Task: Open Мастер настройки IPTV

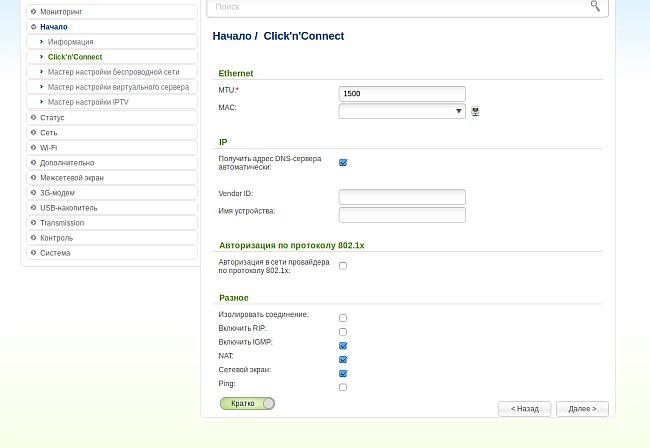Action: 88,102
